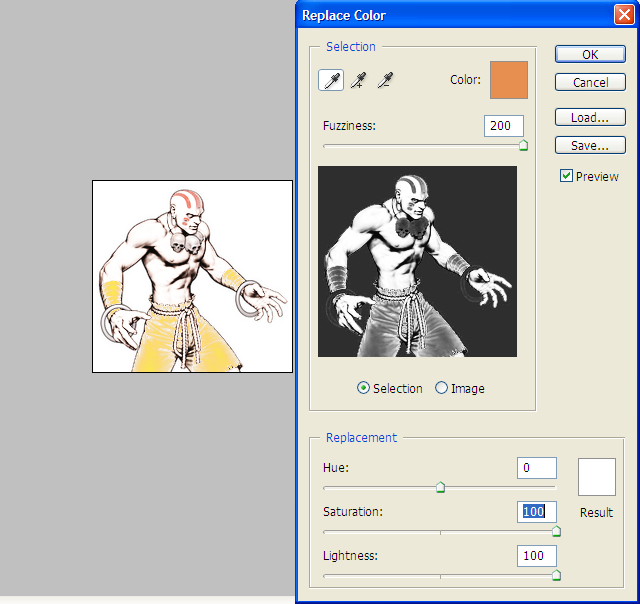
Task: Select the Subtract from Sample eyedropper
Action: 384,80
